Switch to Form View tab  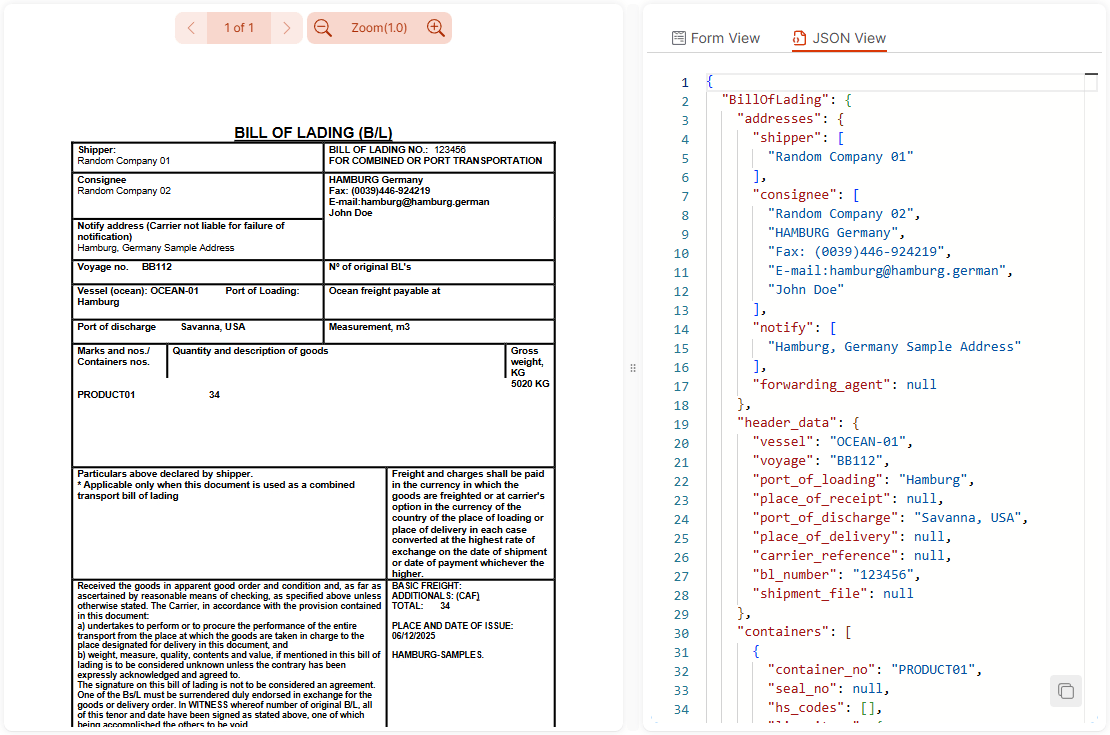716,38
